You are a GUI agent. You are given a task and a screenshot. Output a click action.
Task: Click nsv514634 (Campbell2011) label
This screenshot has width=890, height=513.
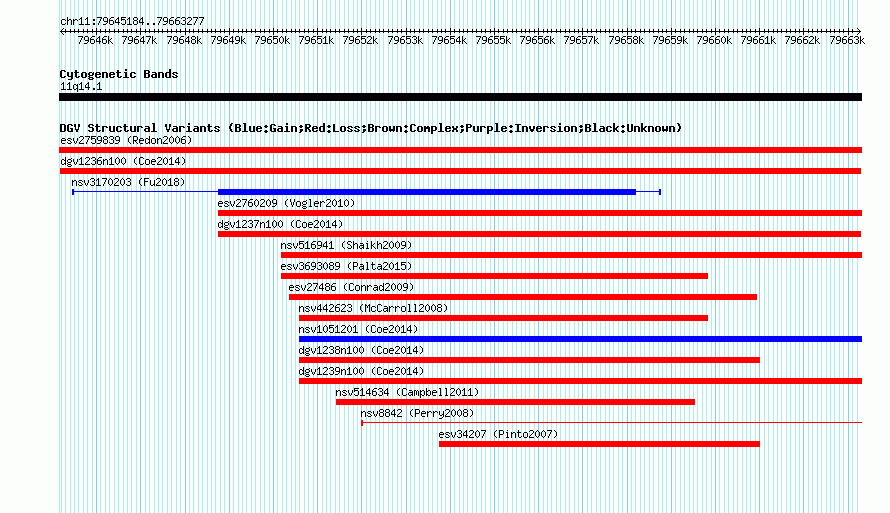point(407,392)
